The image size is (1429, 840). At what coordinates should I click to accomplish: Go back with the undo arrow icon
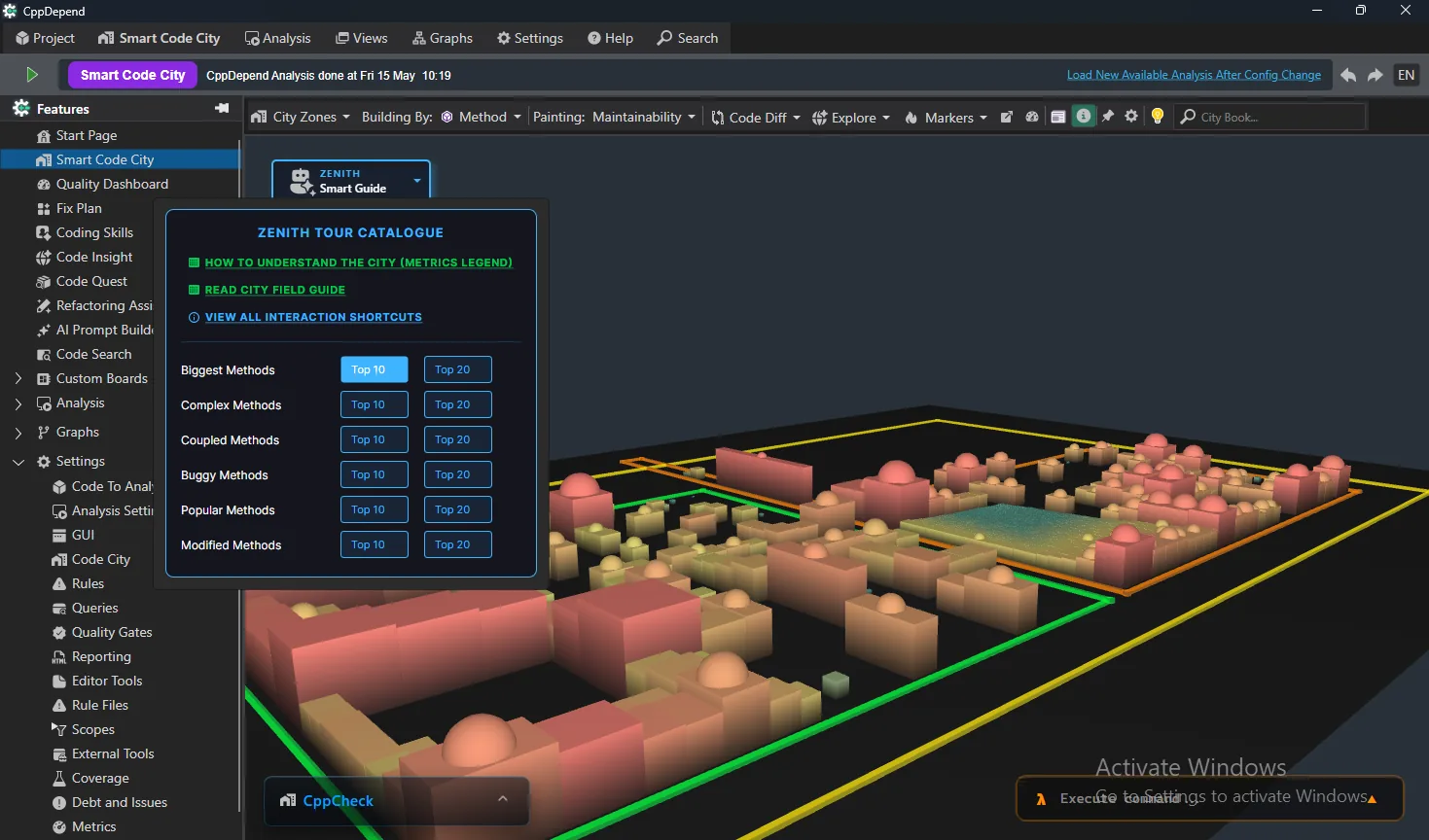(1348, 75)
